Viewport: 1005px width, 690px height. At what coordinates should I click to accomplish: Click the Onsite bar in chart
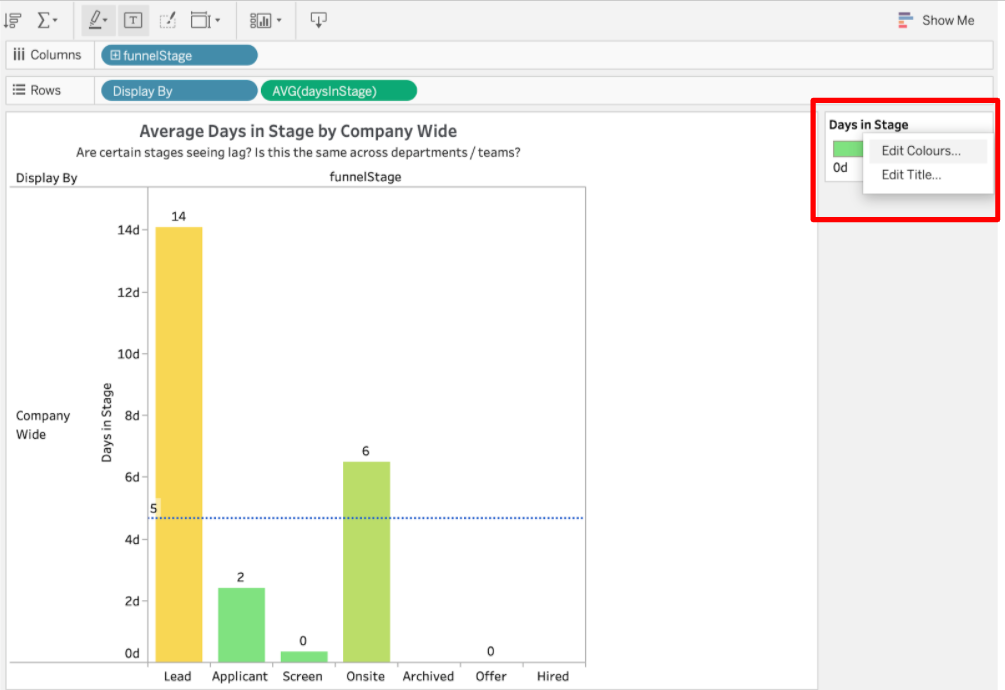tap(366, 560)
